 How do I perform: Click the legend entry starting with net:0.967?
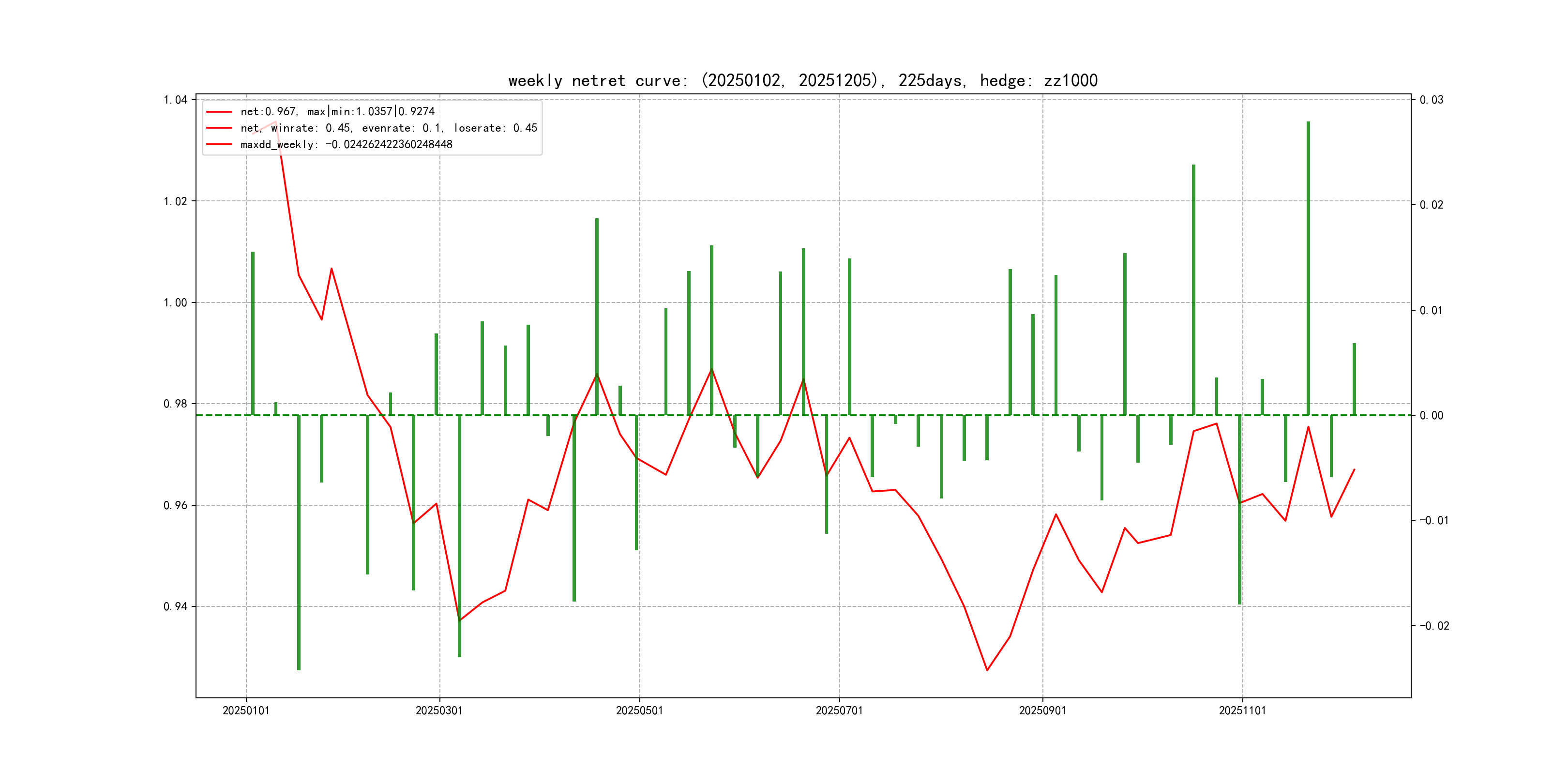click(337, 111)
